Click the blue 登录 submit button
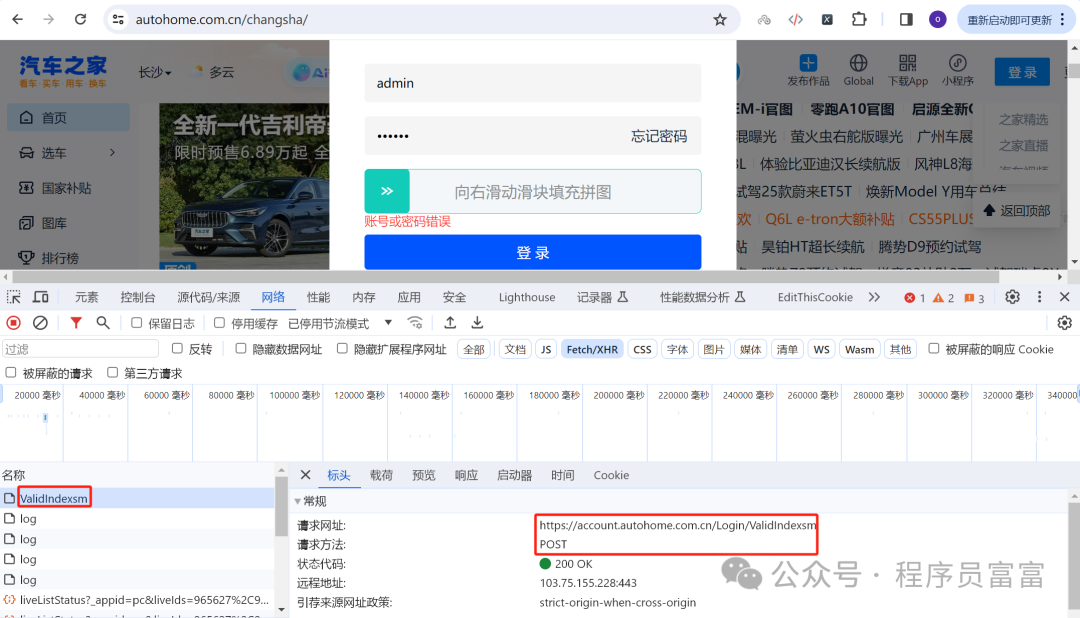 click(x=532, y=252)
